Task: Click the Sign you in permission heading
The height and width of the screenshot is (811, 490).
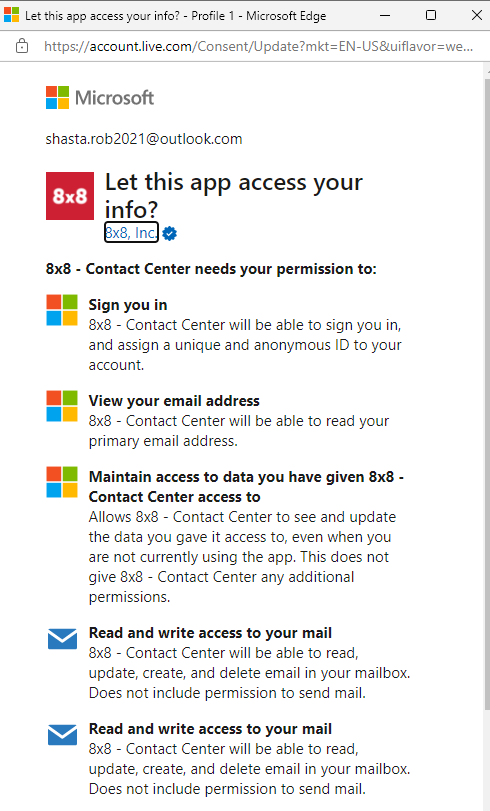Action: tap(128, 305)
